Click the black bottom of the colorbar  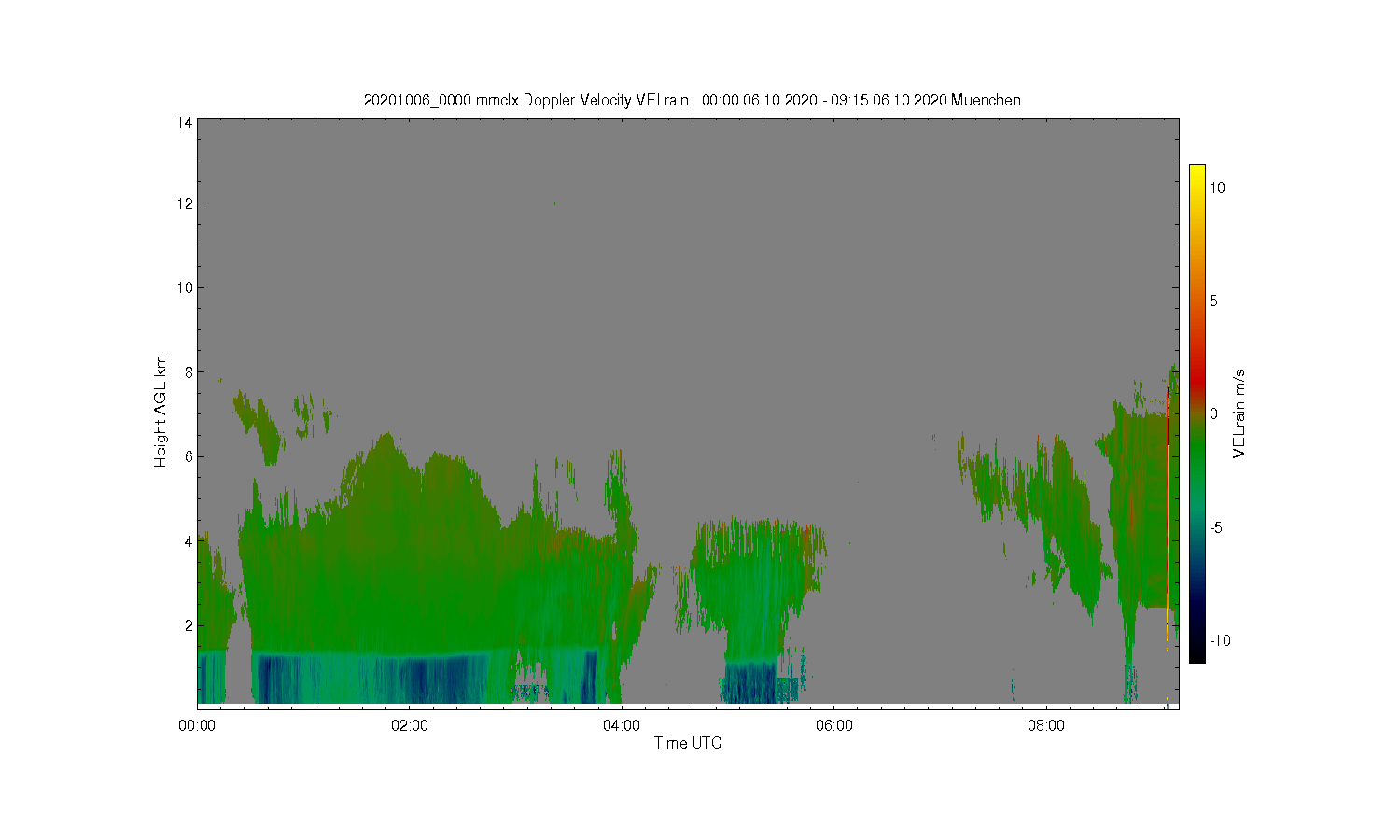pos(1197,654)
